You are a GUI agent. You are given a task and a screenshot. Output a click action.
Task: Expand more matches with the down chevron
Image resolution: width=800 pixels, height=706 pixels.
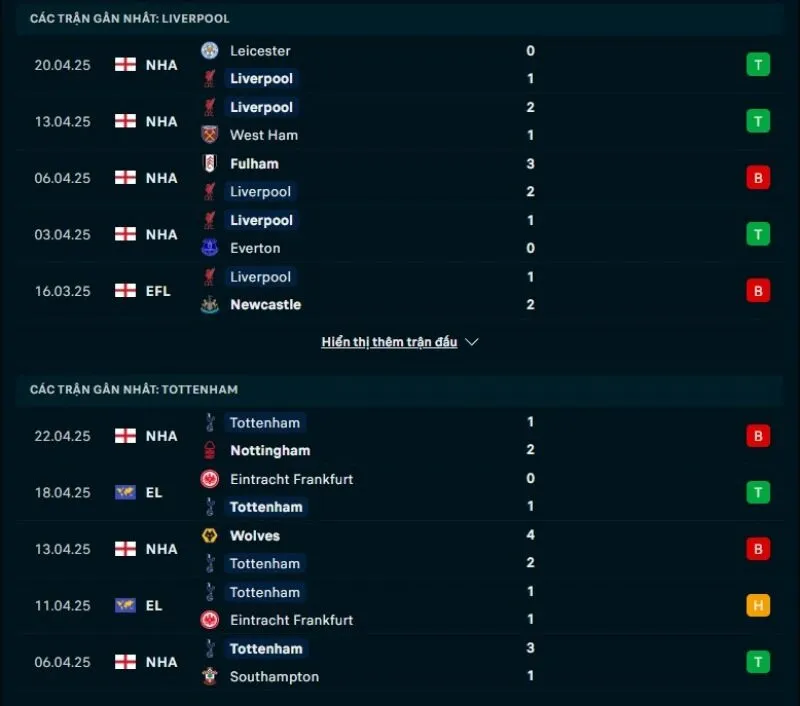coord(471,341)
